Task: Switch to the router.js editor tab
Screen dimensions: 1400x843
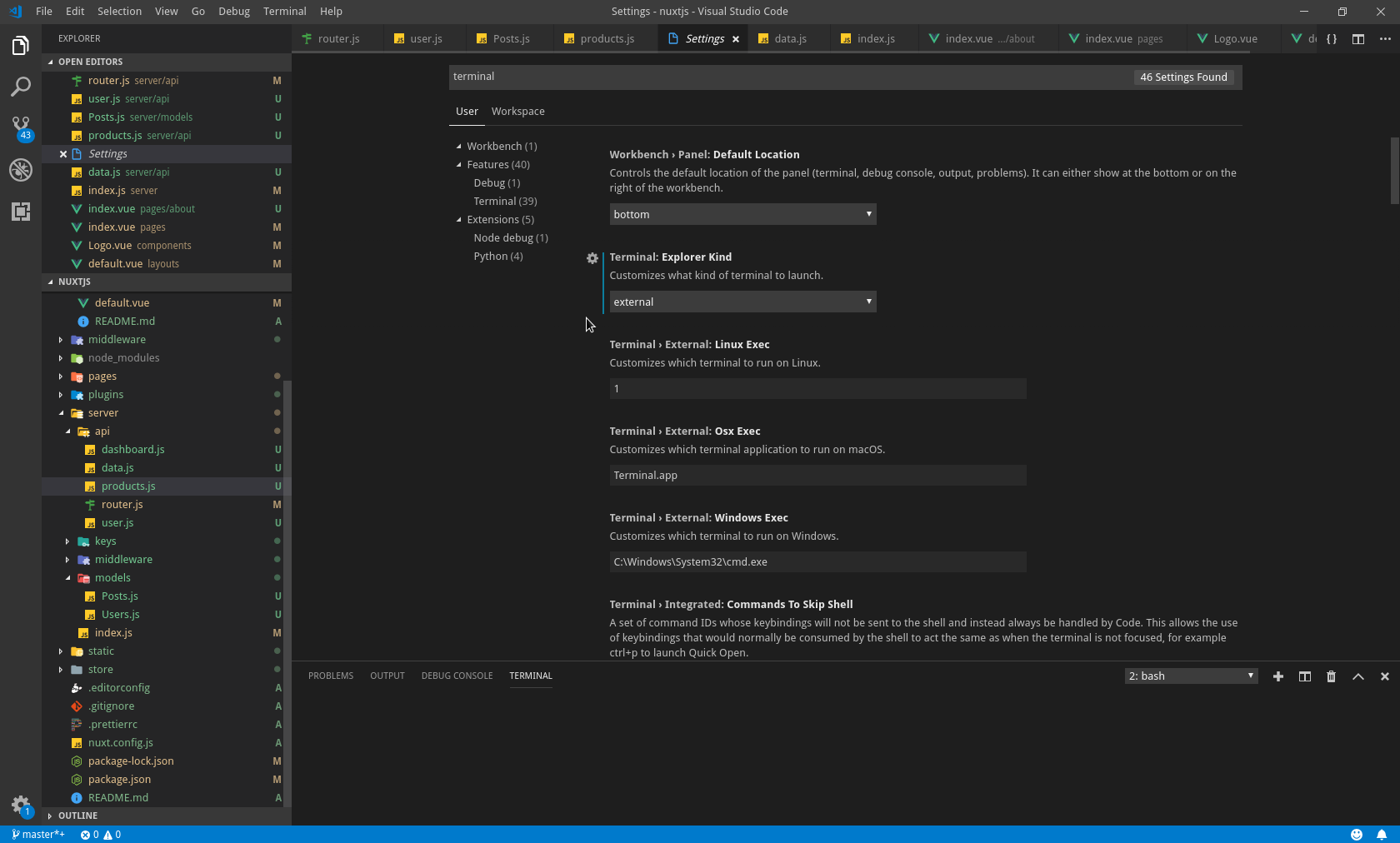Action: (x=337, y=39)
